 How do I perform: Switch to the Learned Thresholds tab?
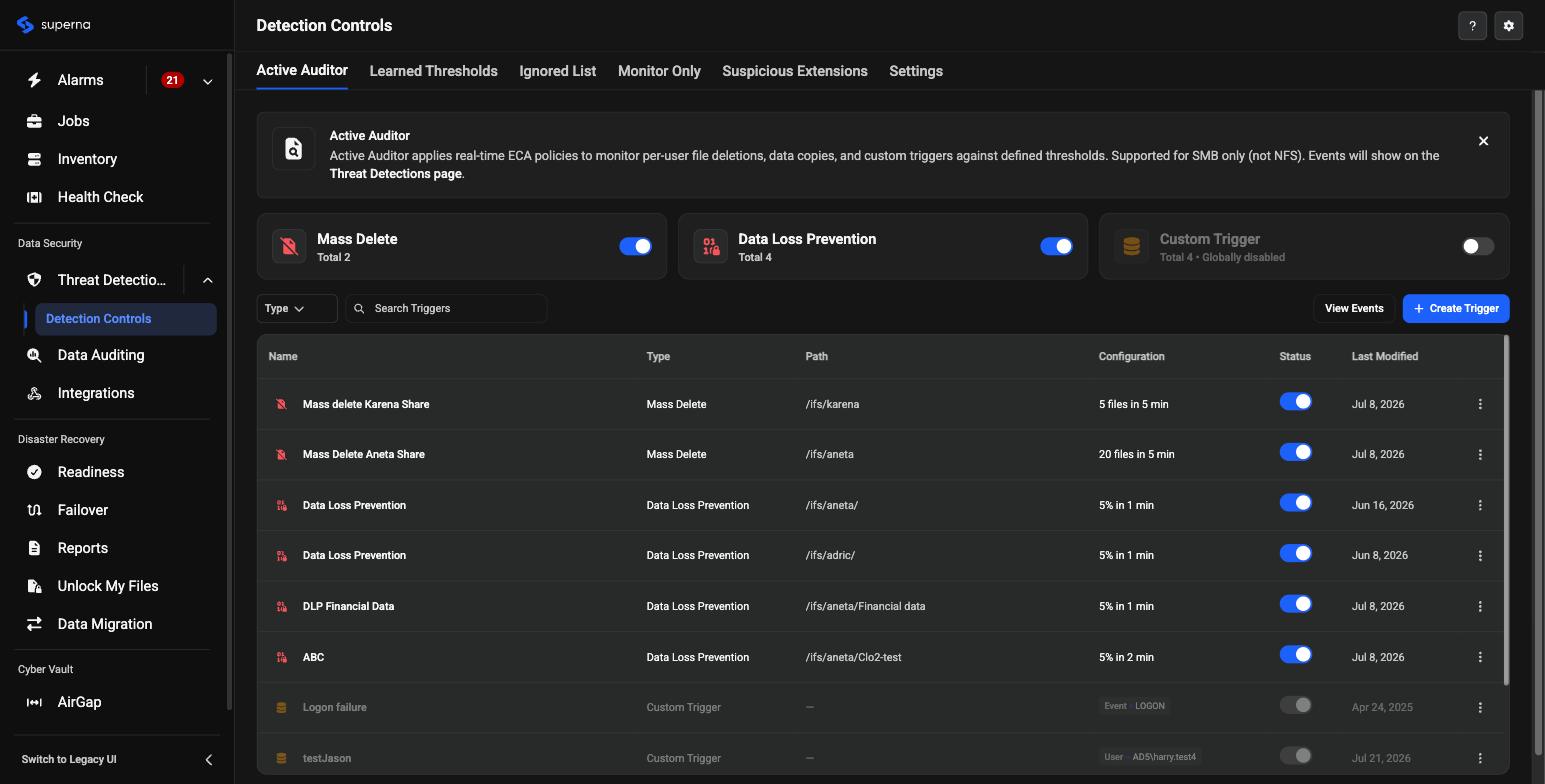tap(433, 71)
